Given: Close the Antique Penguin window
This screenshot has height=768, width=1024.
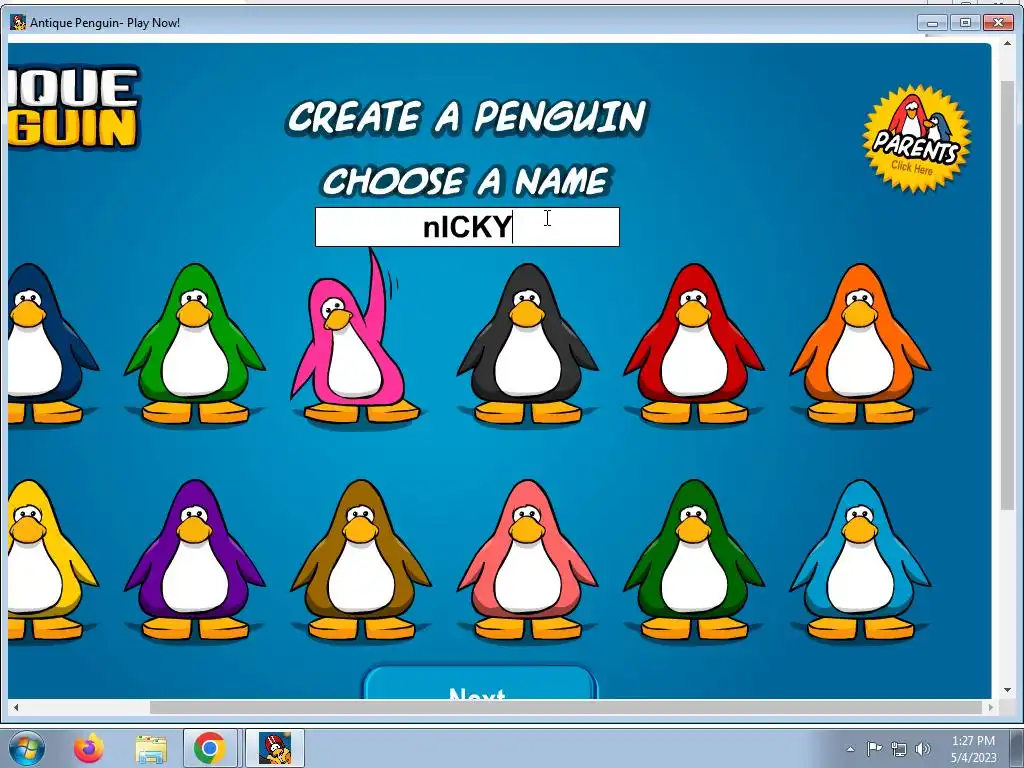Looking at the screenshot, I should [999, 23].
